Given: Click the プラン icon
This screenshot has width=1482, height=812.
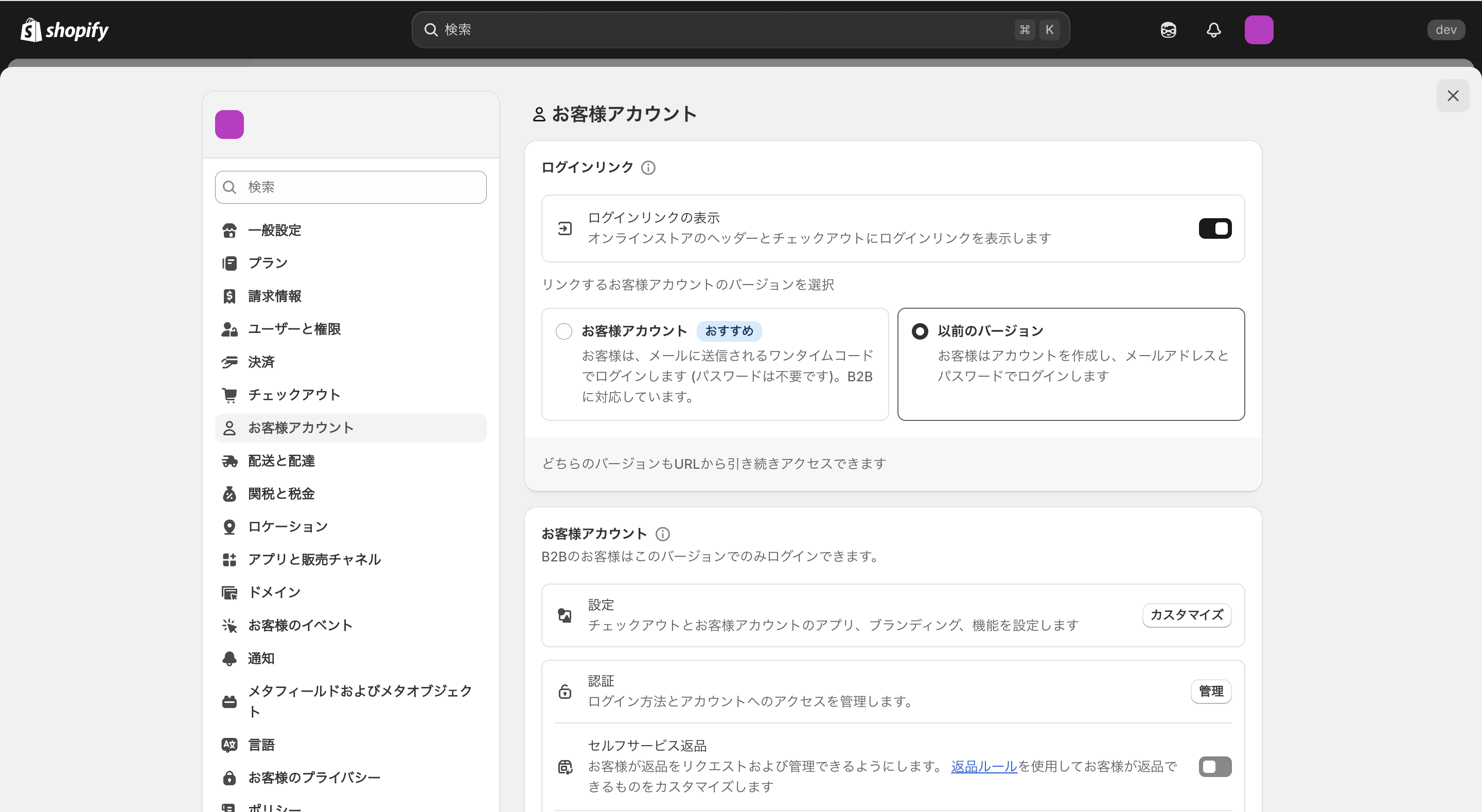Looking at the screenshot, I should click(x=230, y=263).
